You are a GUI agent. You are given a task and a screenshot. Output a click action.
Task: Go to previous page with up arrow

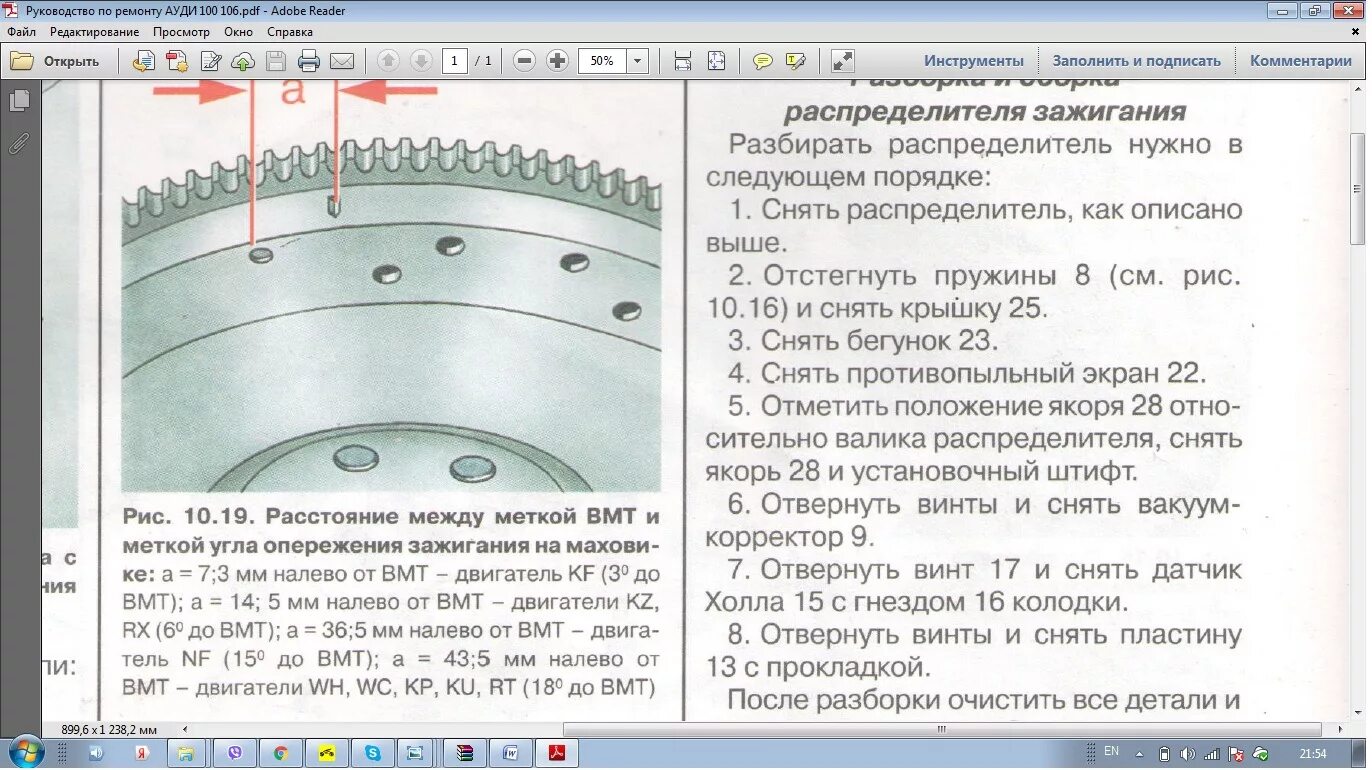pos(389,61)
